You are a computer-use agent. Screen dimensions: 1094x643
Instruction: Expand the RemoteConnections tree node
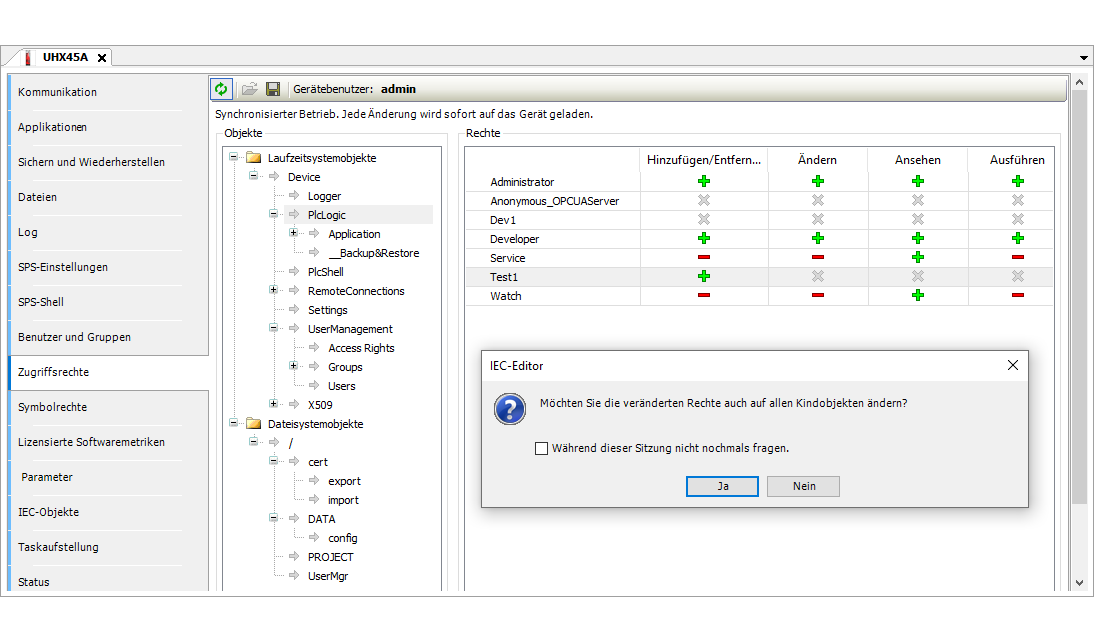(x=274, y=291)
